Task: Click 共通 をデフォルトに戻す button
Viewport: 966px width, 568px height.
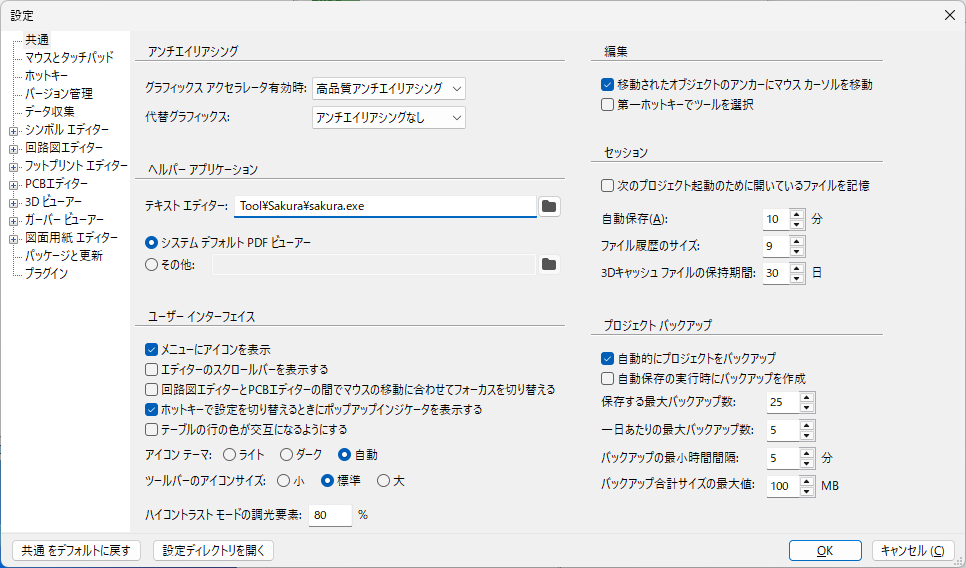Action: (76, 551)
